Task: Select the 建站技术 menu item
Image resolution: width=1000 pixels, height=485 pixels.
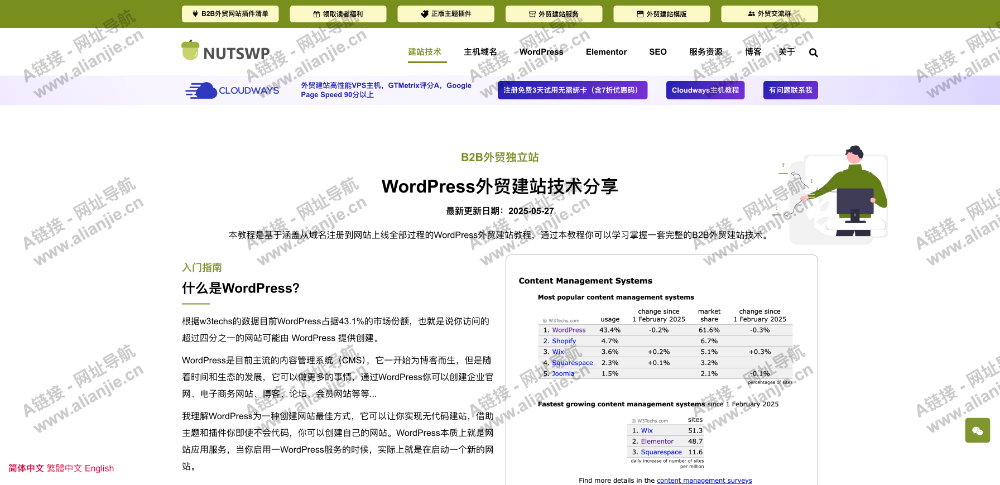Action: pos(425,52)
